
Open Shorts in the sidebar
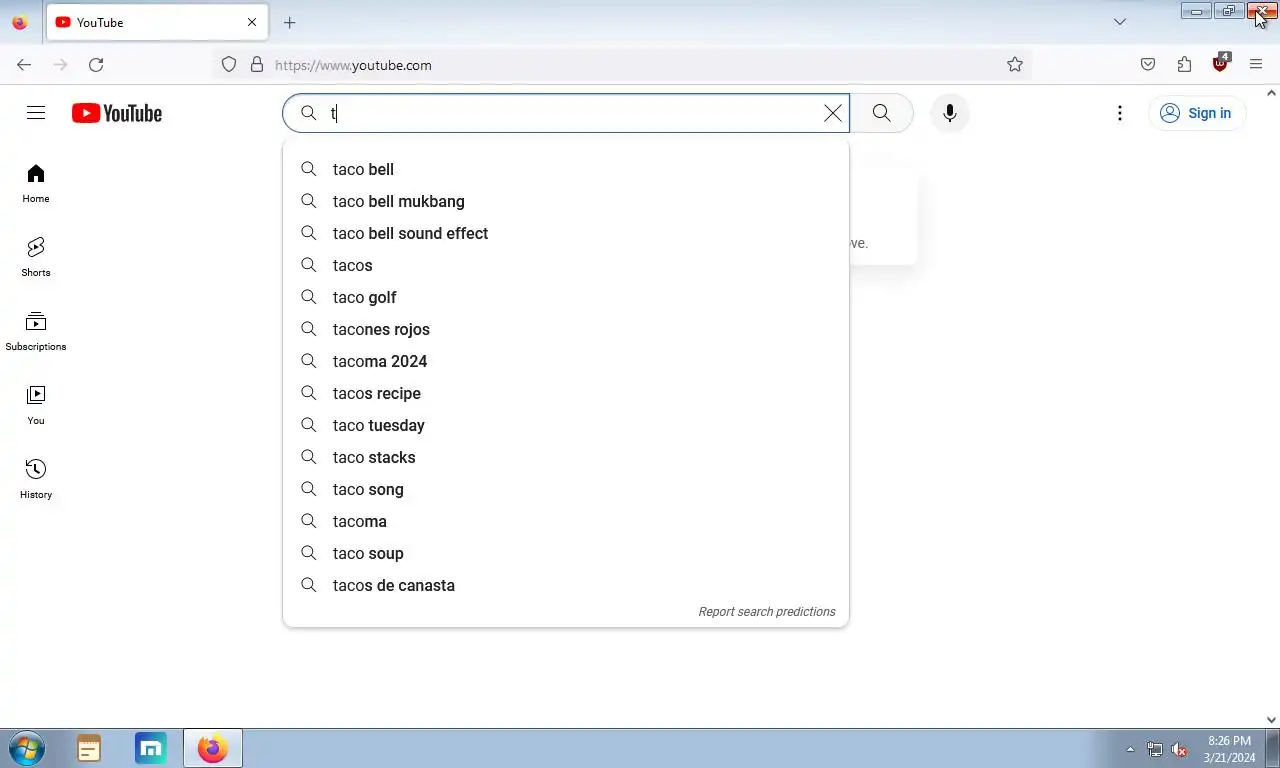click(36, 258)
